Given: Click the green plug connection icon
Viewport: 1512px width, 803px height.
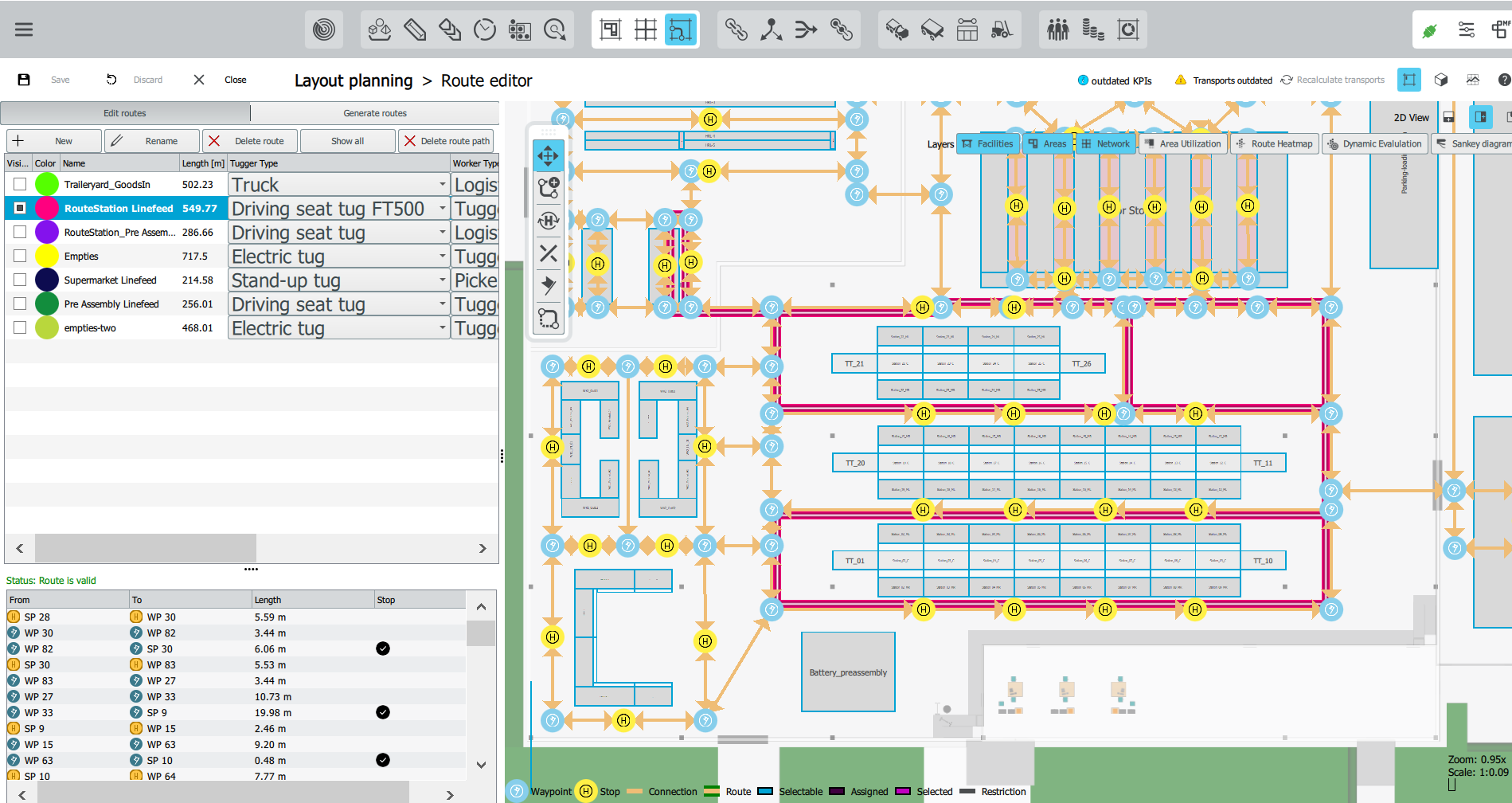Looking at the screenshot, I should coord(1430,31).
